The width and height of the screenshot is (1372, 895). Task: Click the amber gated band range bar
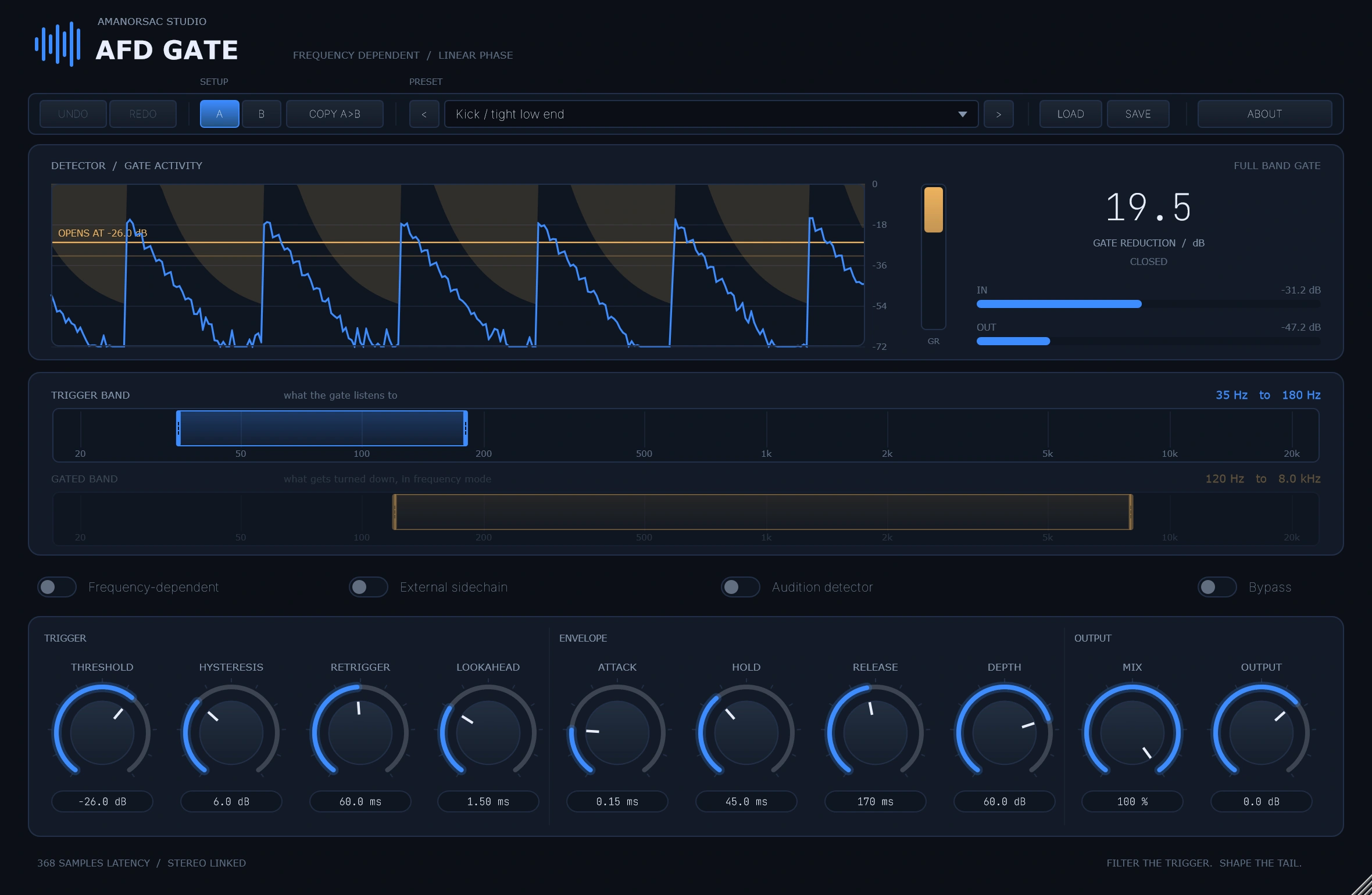(x=763, y=512)
